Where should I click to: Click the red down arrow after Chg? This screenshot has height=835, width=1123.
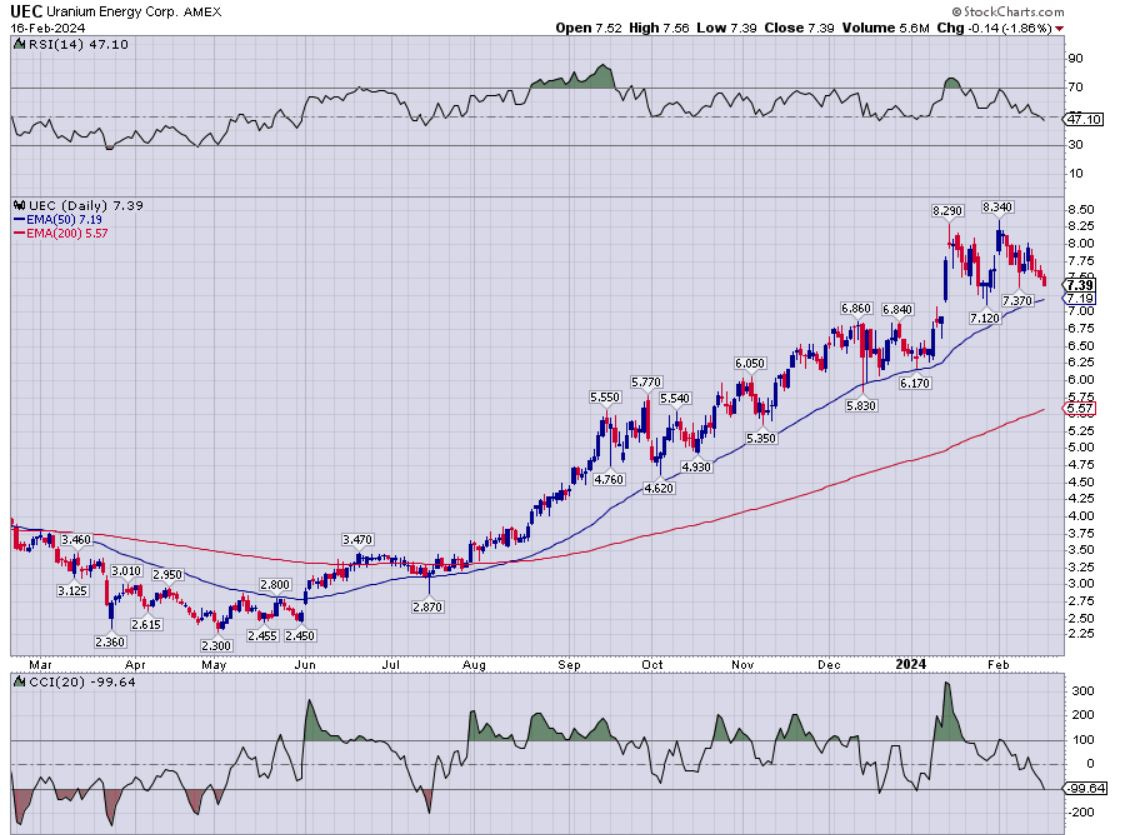click(x=1059, y=29)
